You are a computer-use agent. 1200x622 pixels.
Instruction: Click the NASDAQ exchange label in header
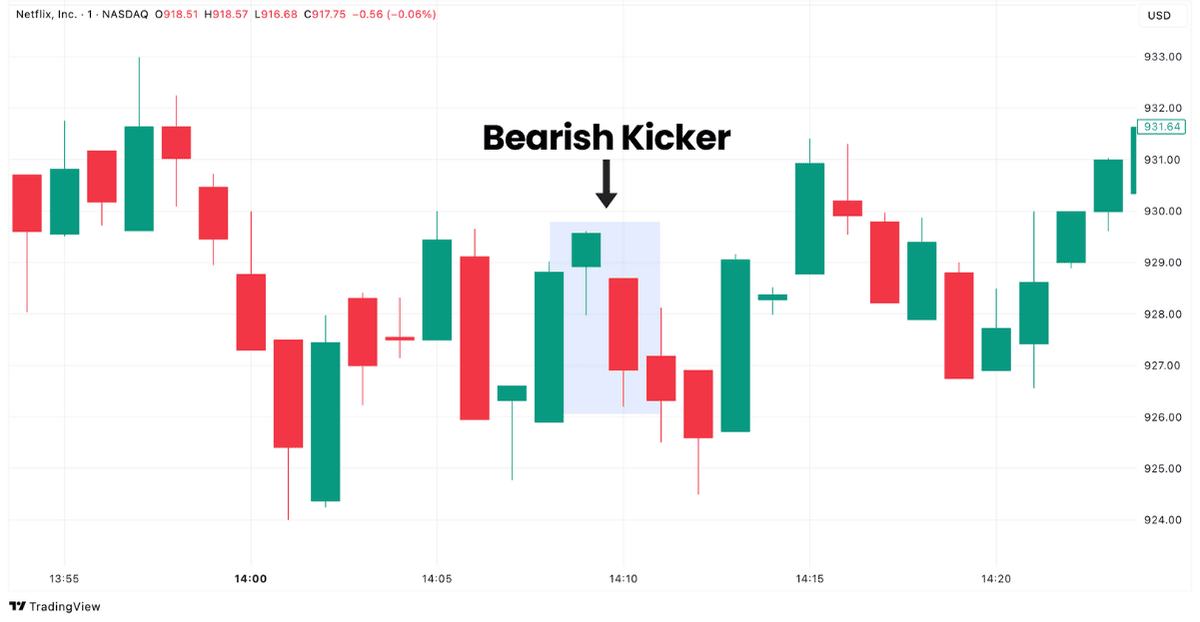click(x=126, y=15)
